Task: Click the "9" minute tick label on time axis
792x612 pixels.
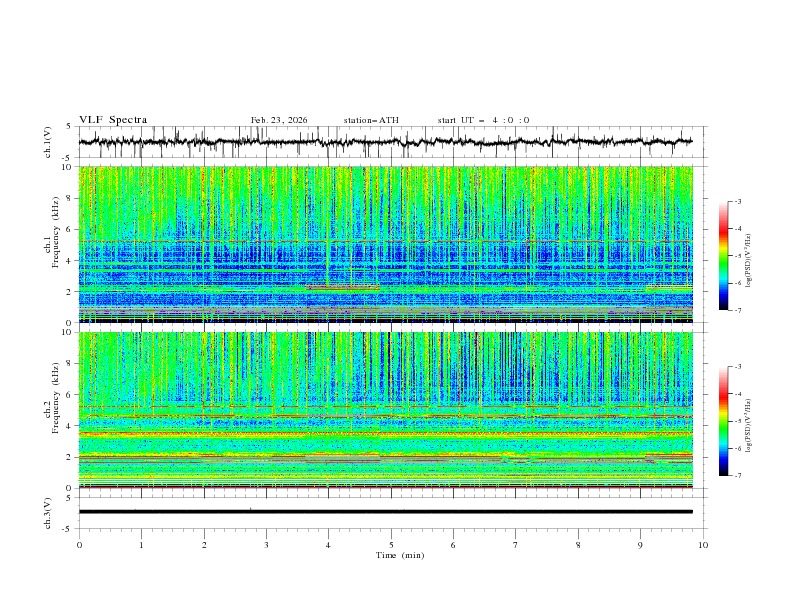Action: pyautogui.click(x=640, y=545)
